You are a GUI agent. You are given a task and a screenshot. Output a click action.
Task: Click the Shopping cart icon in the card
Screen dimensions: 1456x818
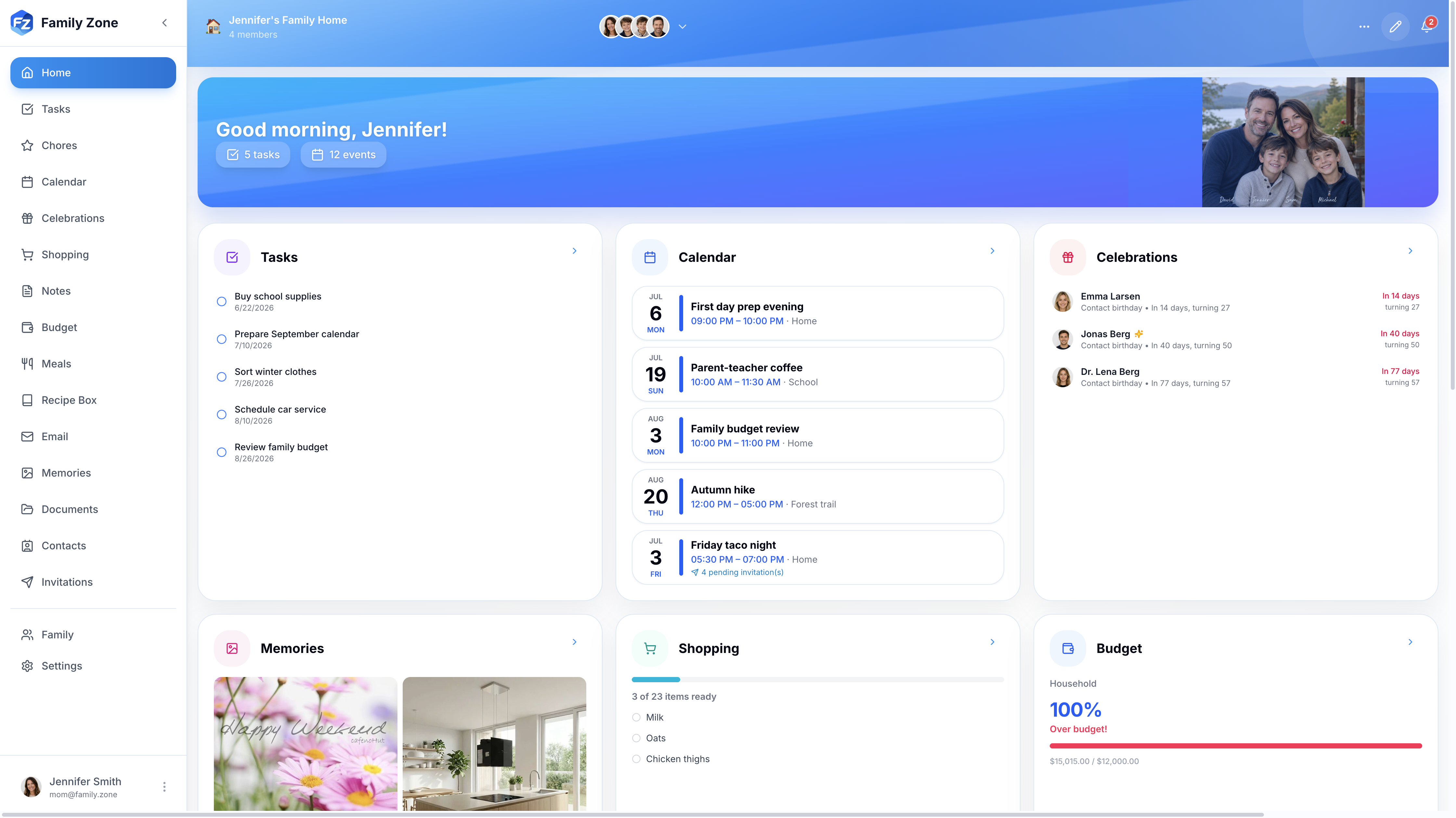[x=650, y=648]
